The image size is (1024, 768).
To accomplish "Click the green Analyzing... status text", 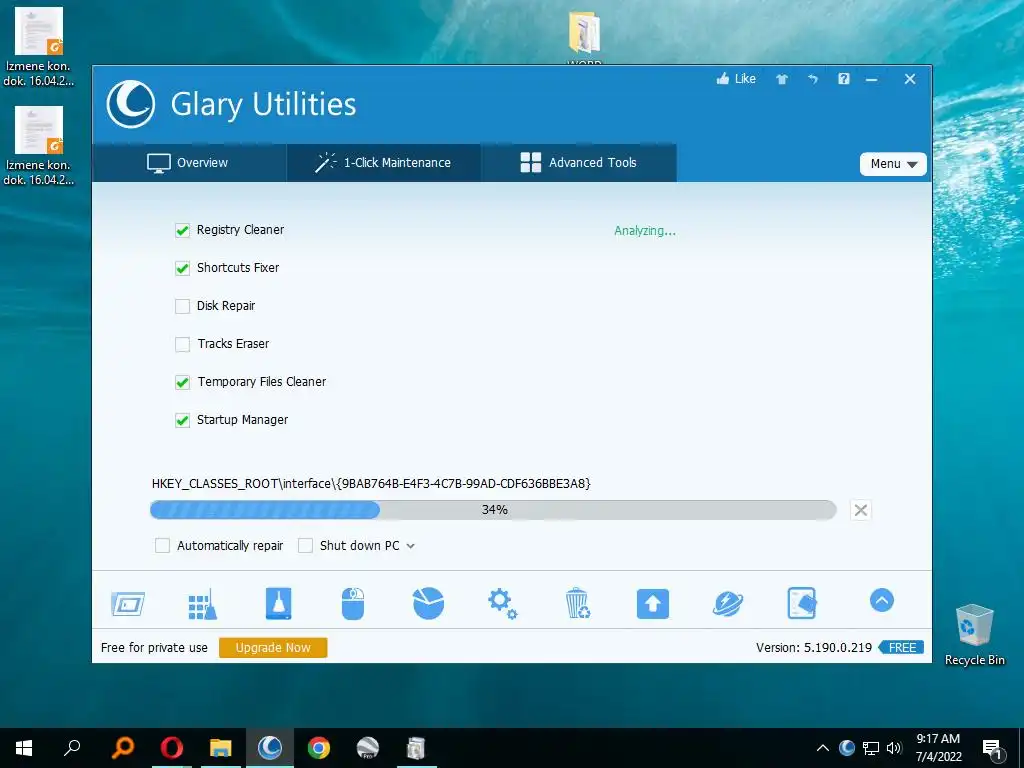I will coord(645,231).
